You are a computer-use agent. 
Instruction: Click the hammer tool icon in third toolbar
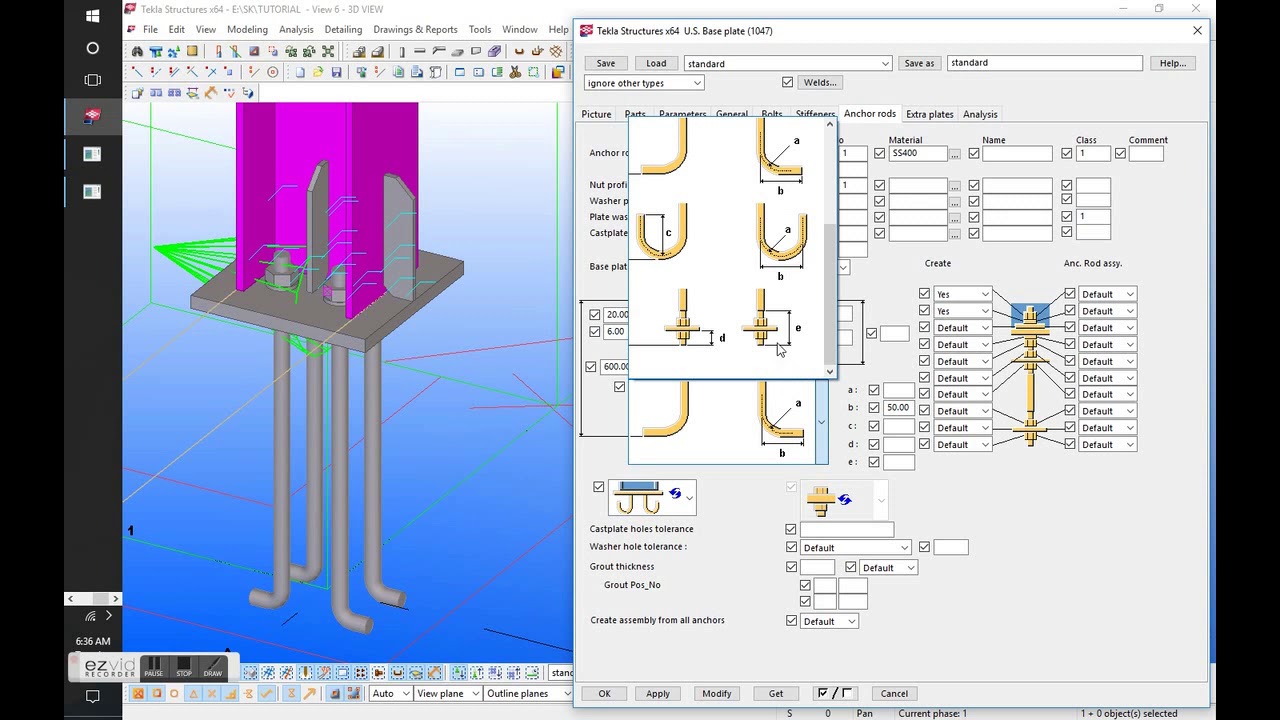(211, 92)
